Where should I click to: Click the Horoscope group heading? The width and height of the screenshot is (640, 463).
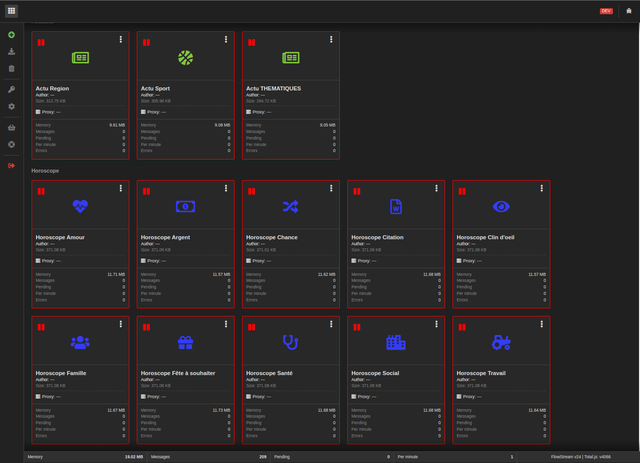click(45, 171)
